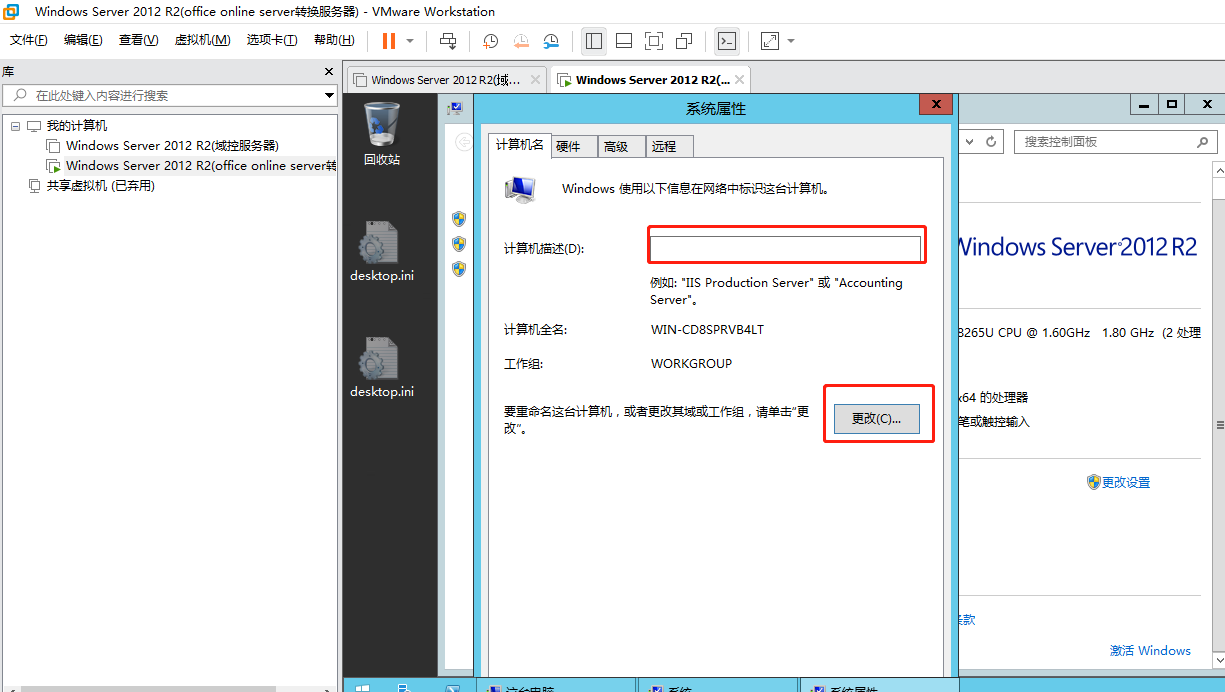Close the 系统属性 dialog
The height and width of the screenshot is (692, 1225).
[936, 104]
